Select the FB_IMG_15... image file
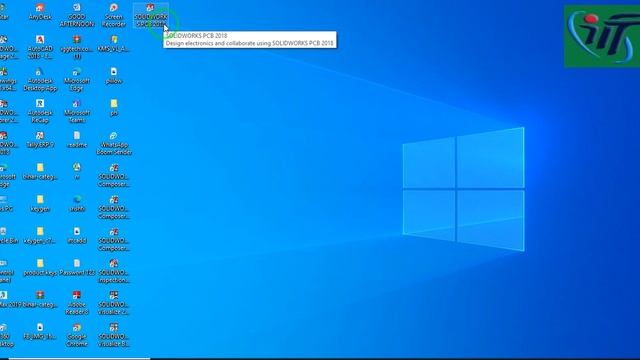Screen dimensions: 640x360 click(40, 331)
